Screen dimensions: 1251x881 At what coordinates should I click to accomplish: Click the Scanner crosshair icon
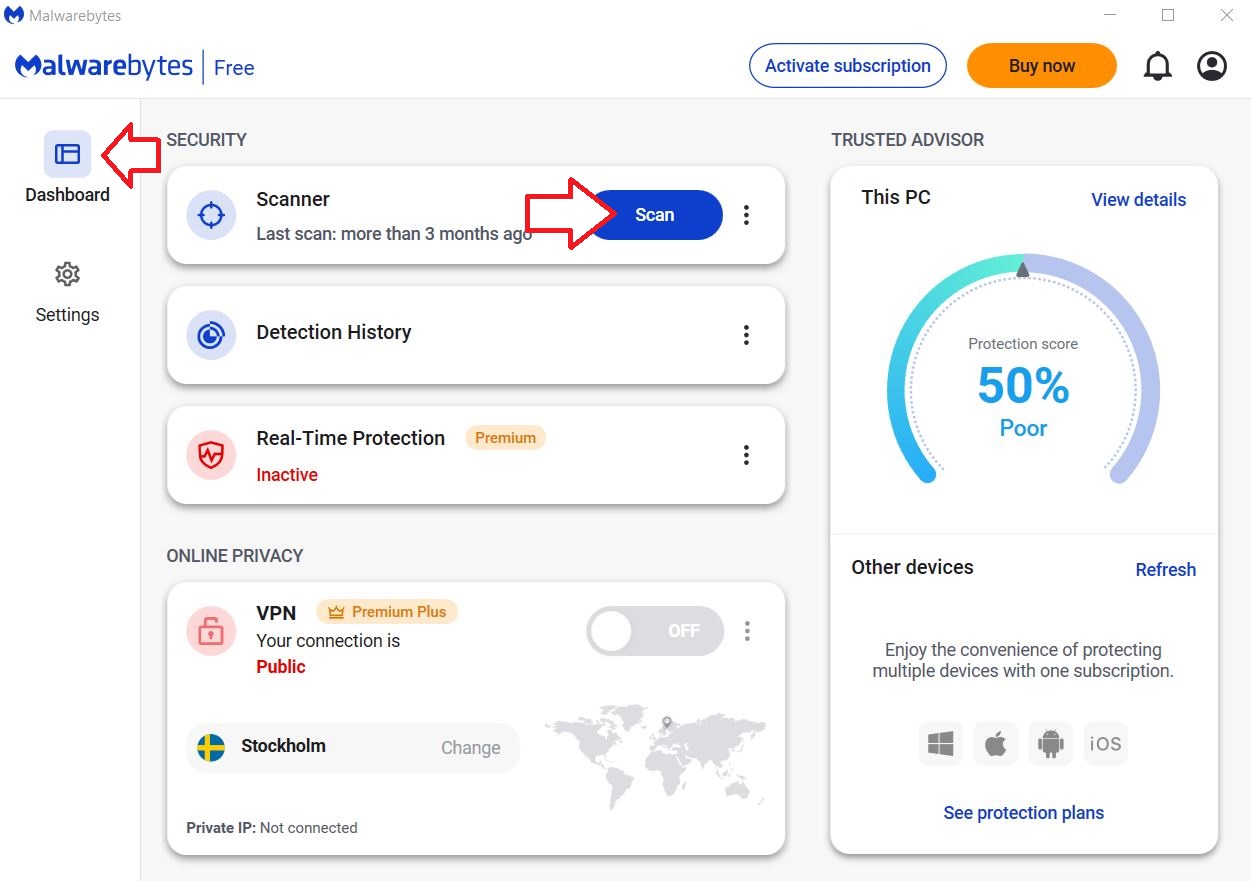211,215
